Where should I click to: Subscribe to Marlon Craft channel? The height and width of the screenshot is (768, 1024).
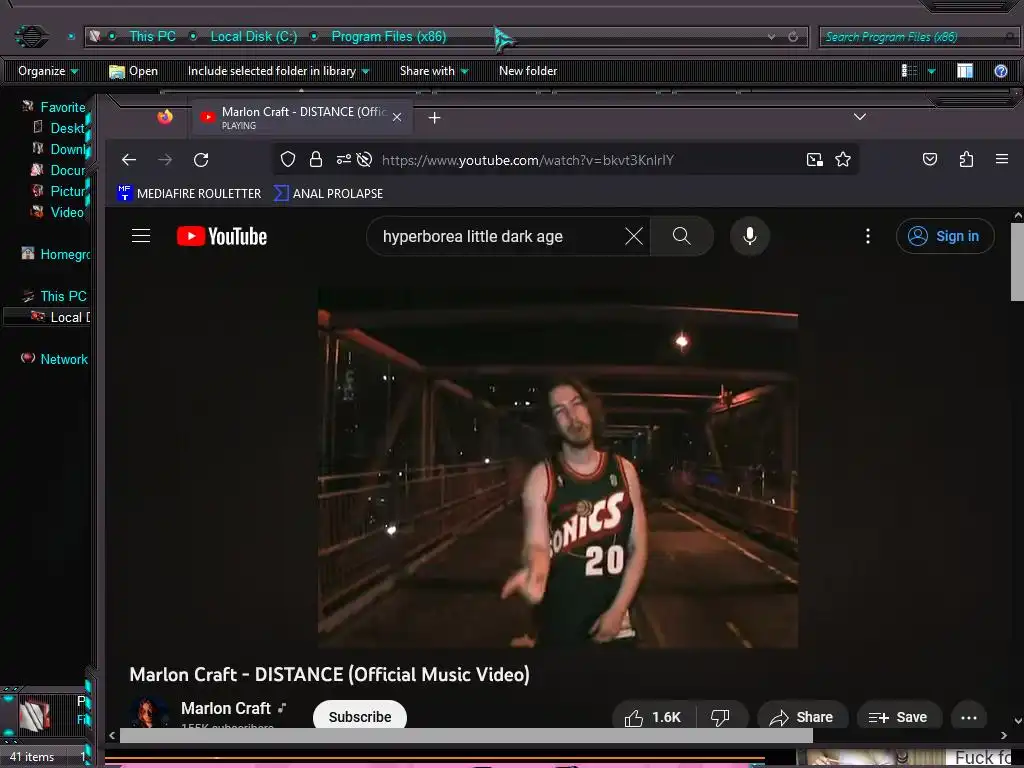coord(360,716)
